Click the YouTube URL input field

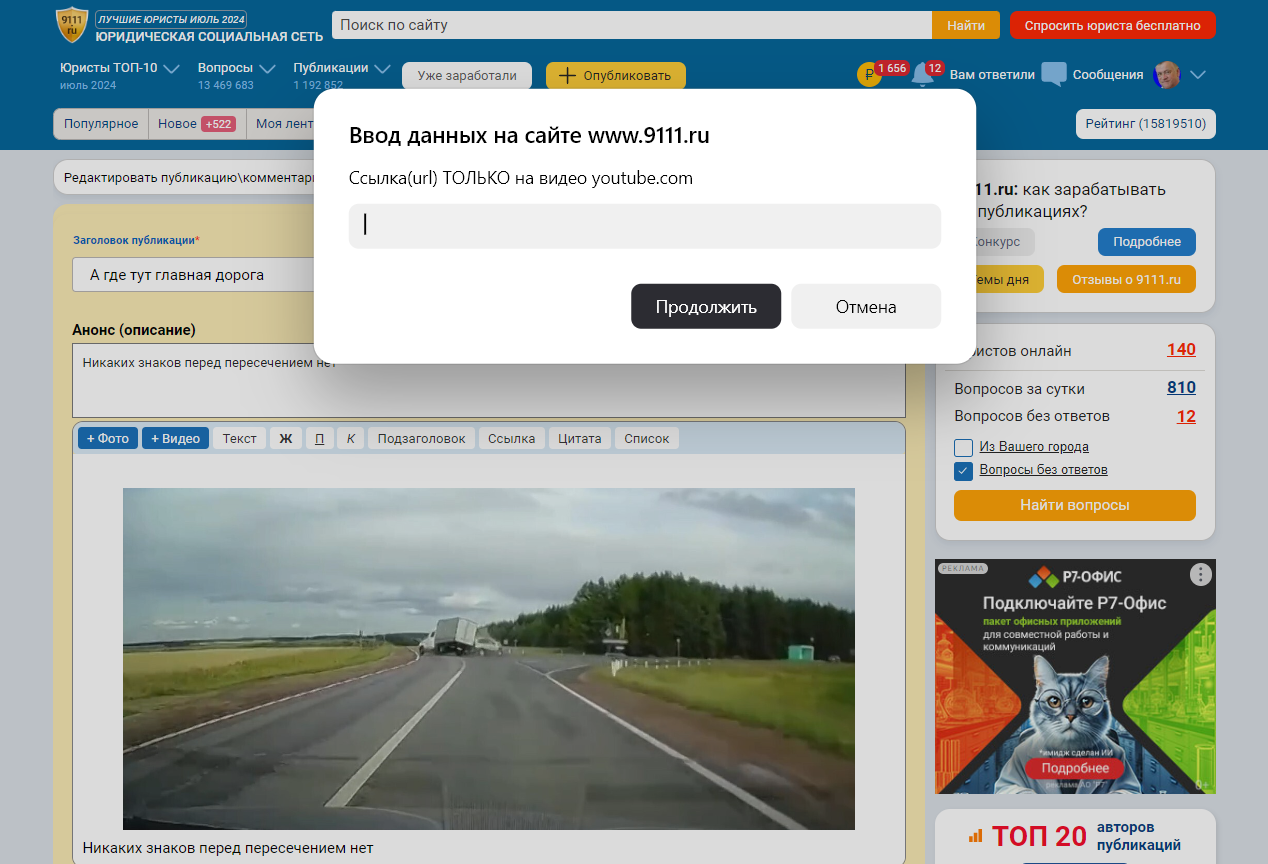pos(644,226)
